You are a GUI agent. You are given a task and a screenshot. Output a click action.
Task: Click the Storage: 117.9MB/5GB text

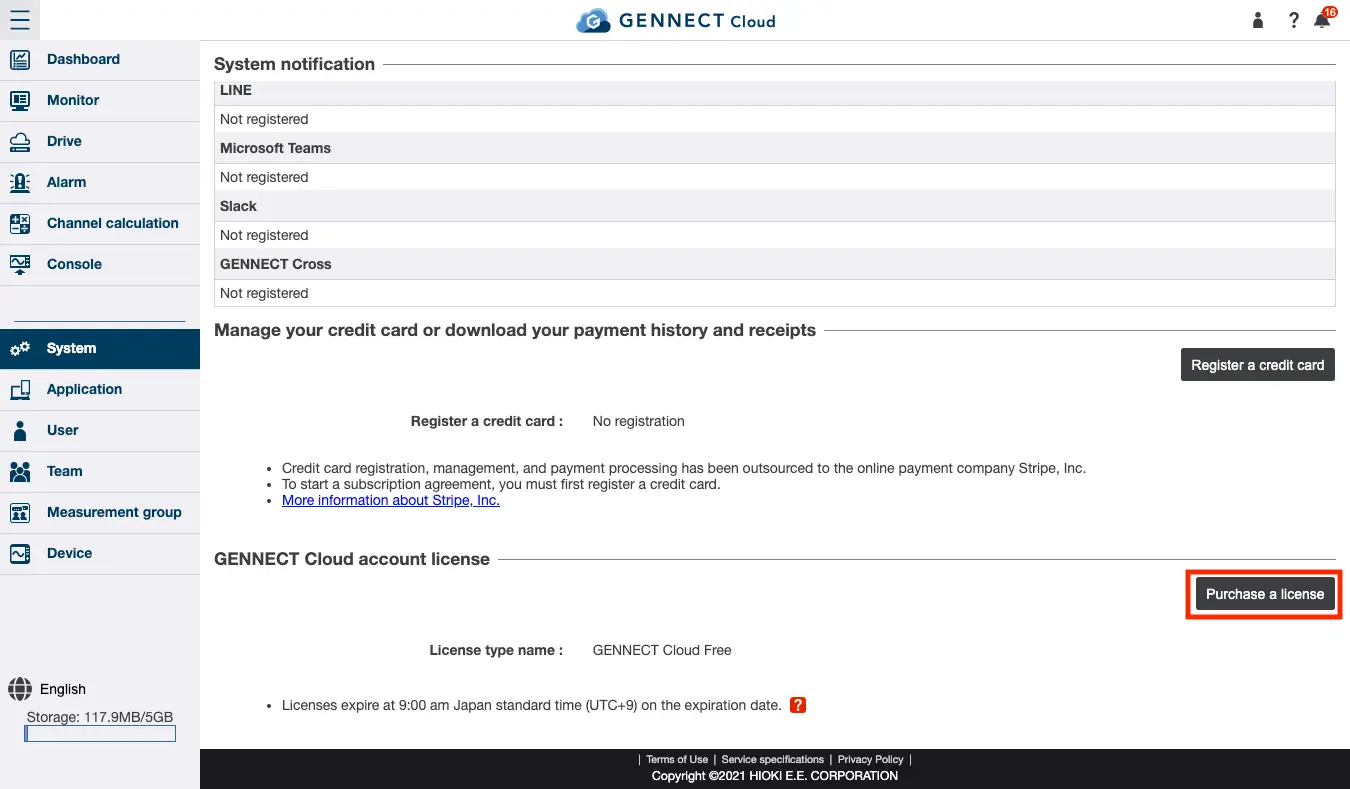click(x=100, y=717)
